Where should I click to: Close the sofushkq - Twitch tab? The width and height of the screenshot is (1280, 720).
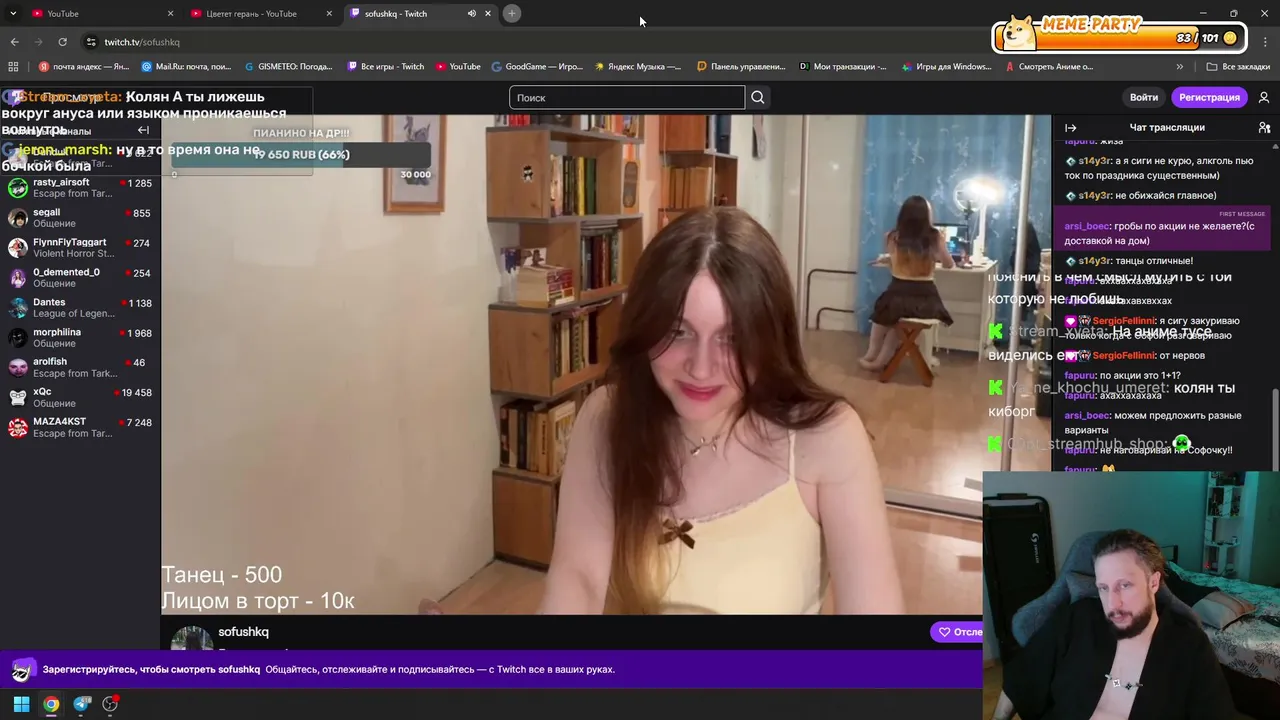pyautogui.click(x=488, y=13)
